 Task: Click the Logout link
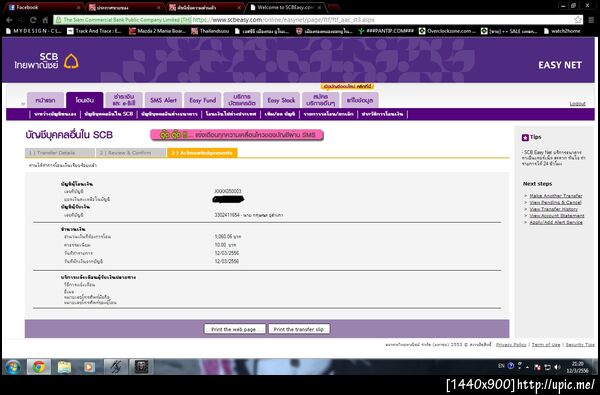(x=577, y=104)
